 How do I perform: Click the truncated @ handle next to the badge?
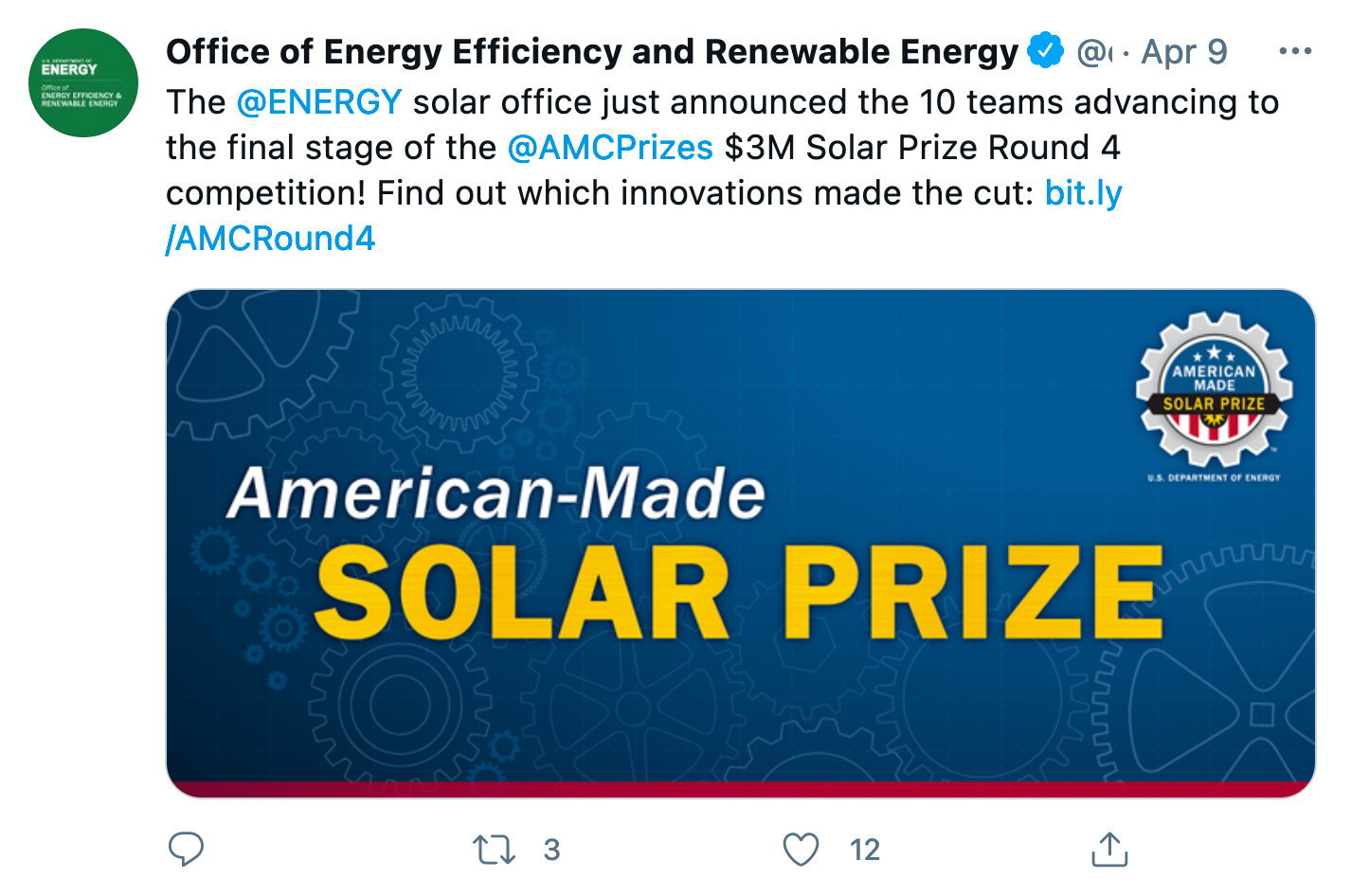coord(1095,52)
